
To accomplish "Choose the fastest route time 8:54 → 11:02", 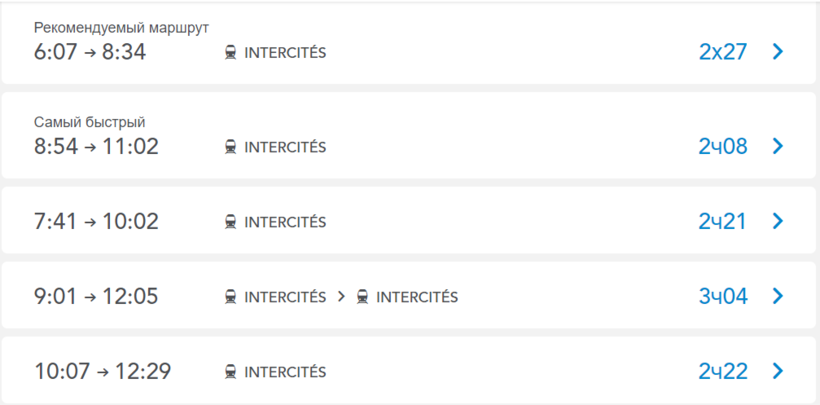I will point(96,146).
